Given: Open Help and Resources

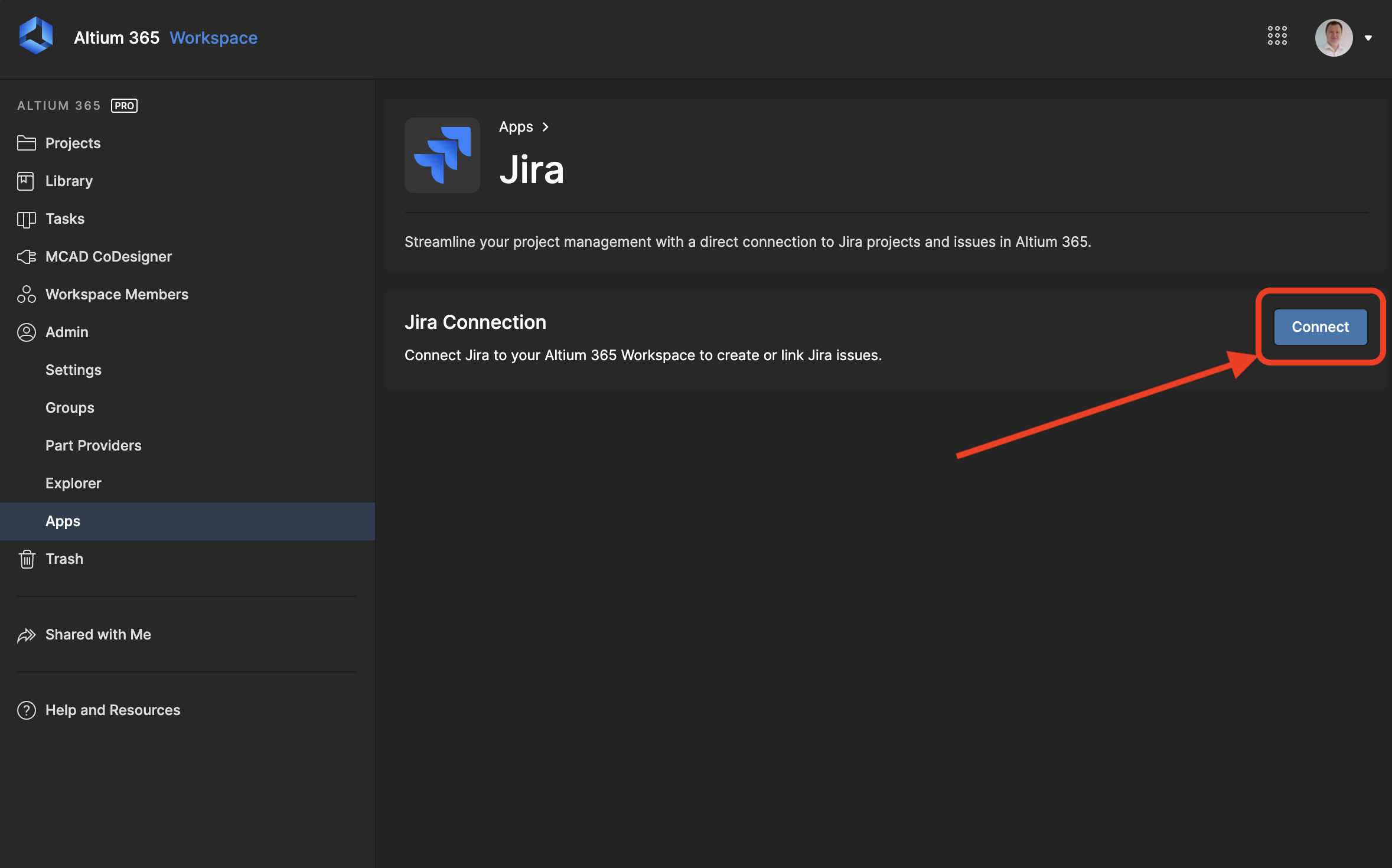Looking at the screenshot, I should [x=187, y=710].
